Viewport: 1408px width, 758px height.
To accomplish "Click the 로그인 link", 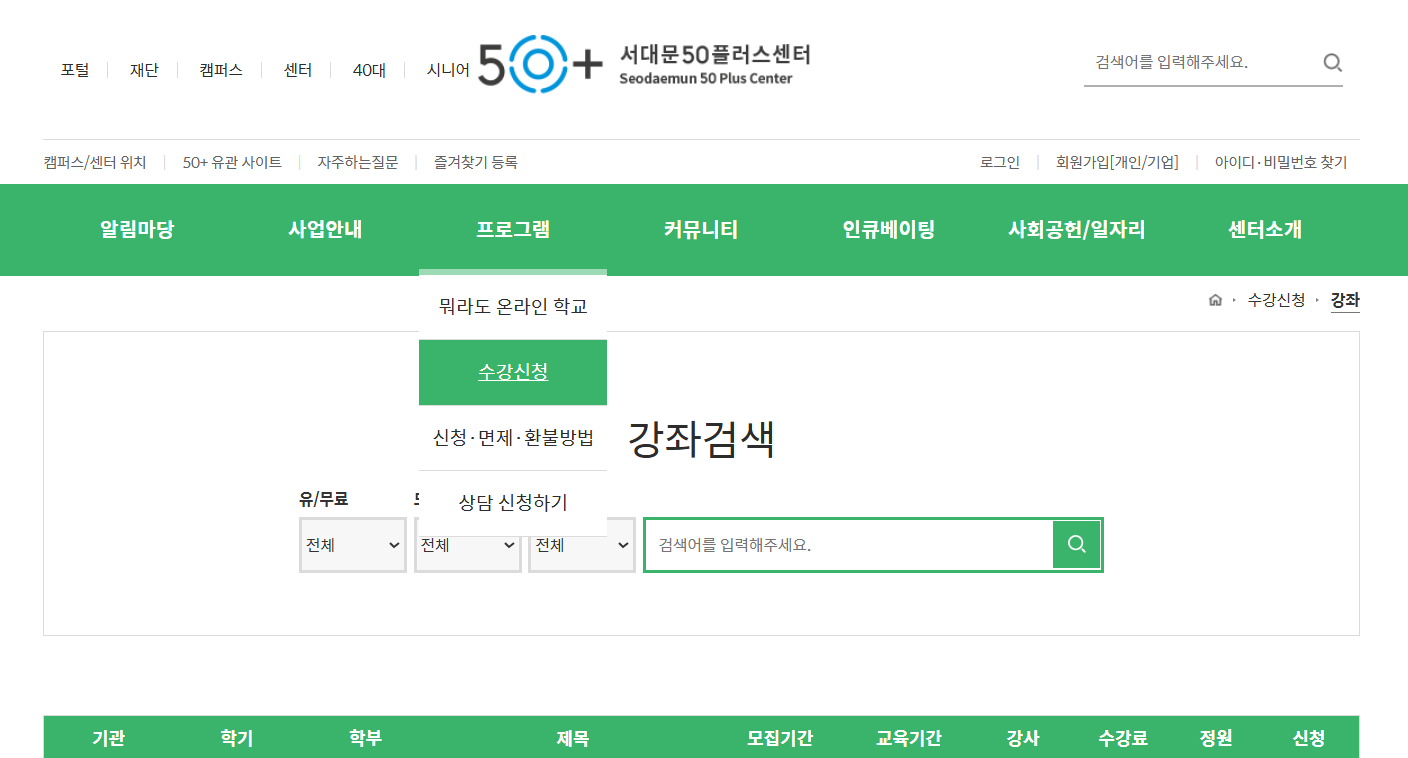I will [999, 162].
